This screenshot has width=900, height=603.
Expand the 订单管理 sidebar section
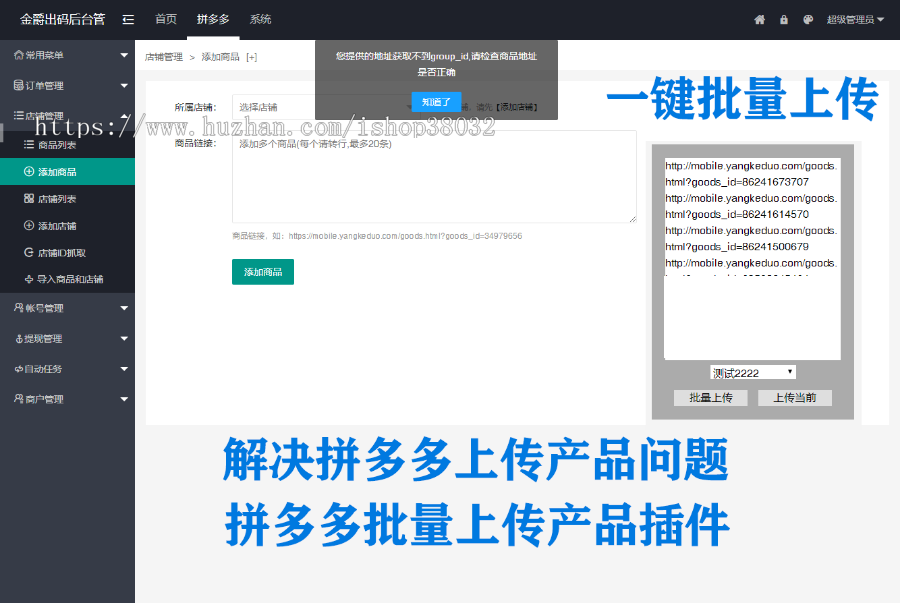click(67, 86)
